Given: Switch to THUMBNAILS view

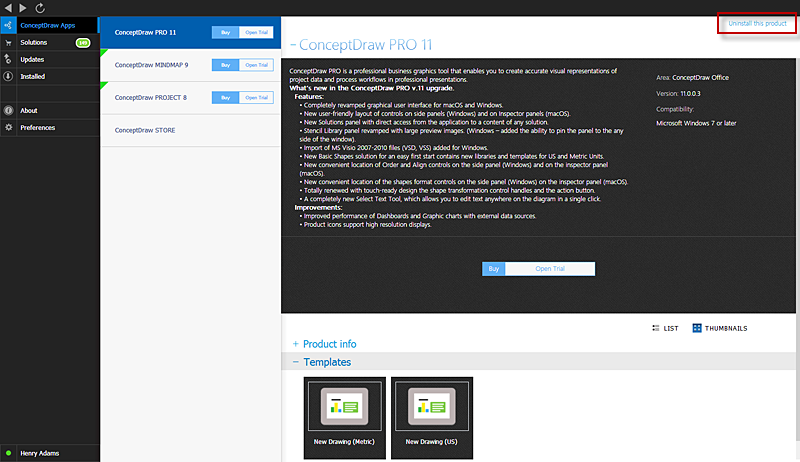Looking at the screenshot, I should pyautogui.click(x=719, y=328).
